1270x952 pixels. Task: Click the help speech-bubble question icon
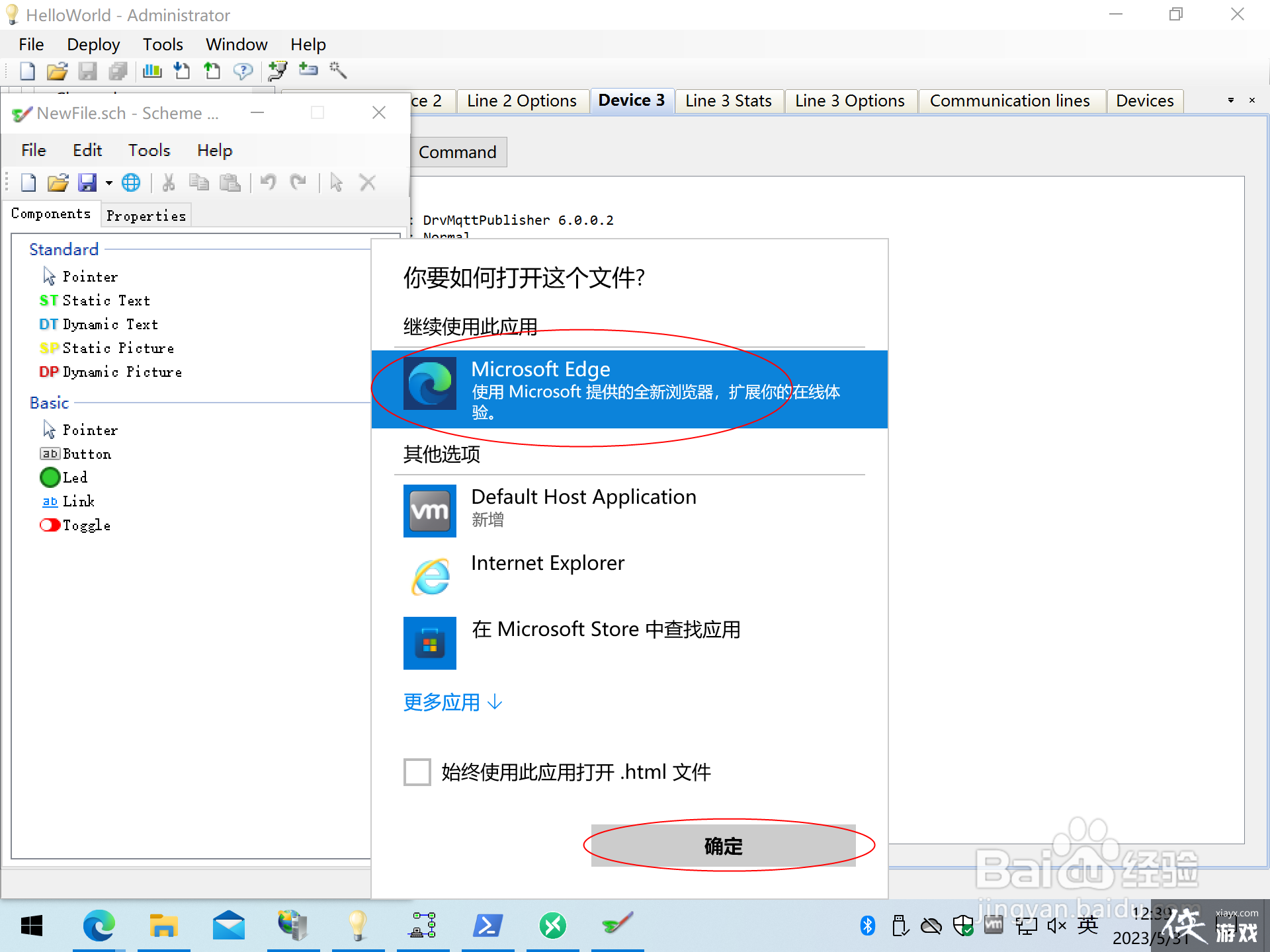(x=243, y=71)
